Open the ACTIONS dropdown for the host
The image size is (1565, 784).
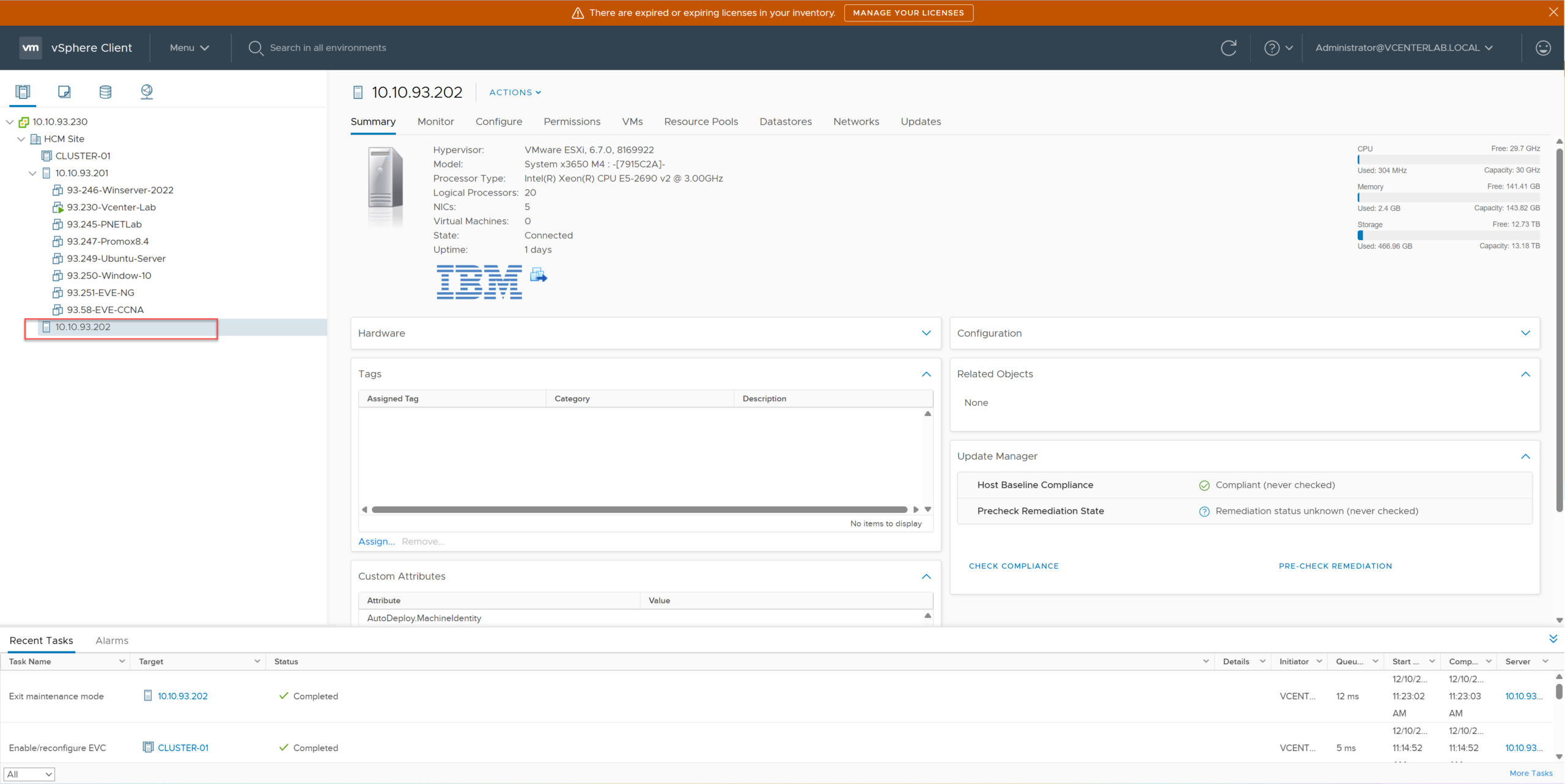coord(515,92)
